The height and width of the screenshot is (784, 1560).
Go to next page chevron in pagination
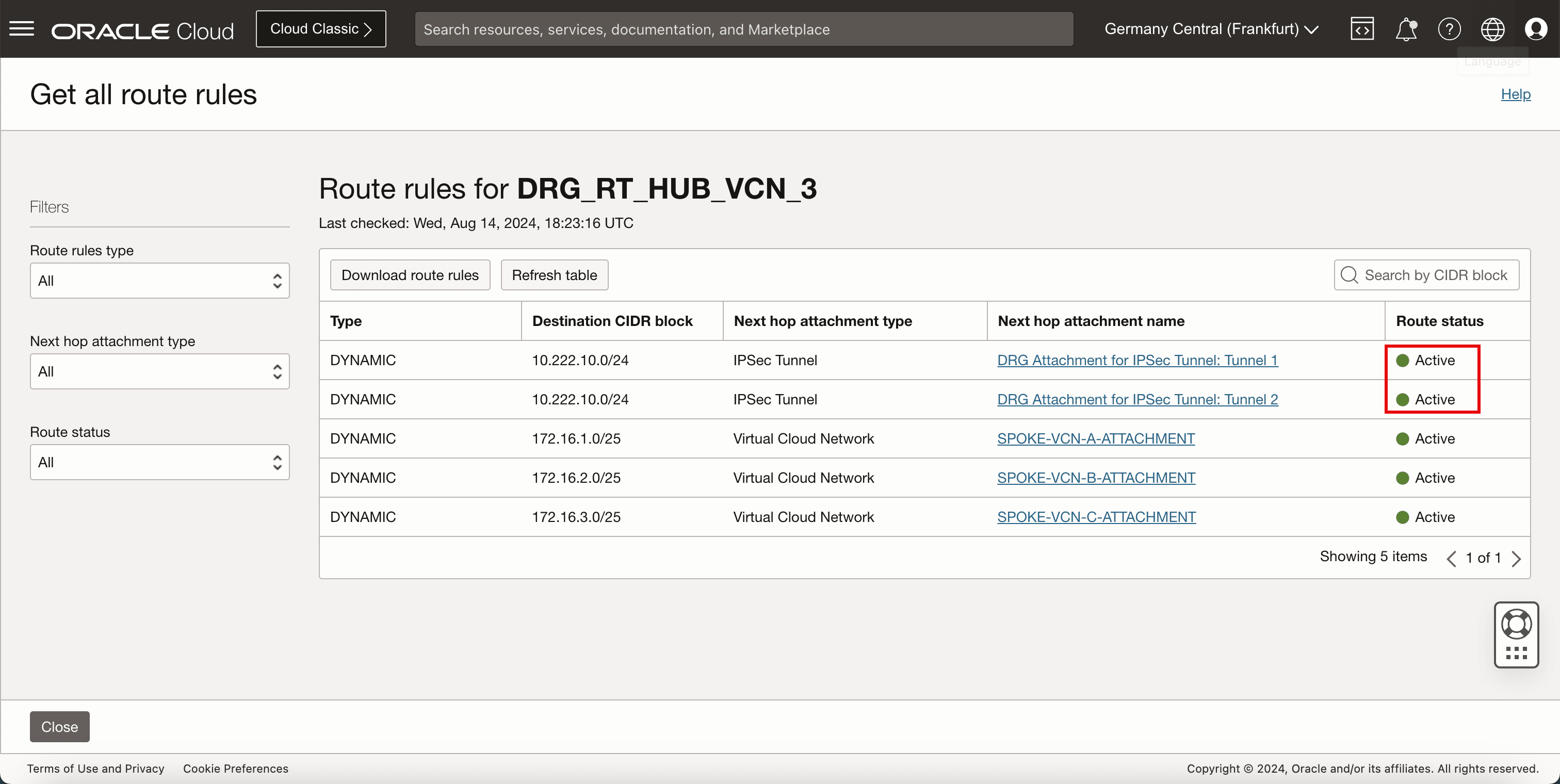pyautogui.click(x=1516, y=558)
